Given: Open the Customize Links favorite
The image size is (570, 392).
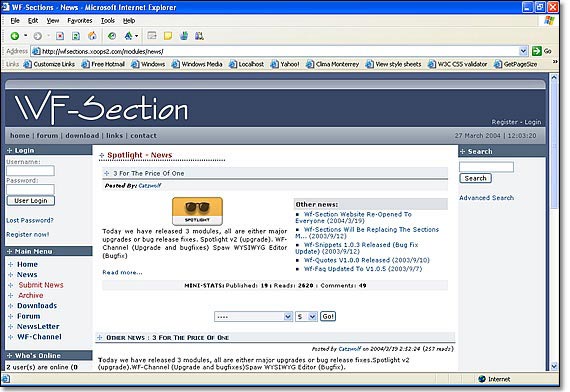Looking at the screenshot, I should click(x=49, y=64).
